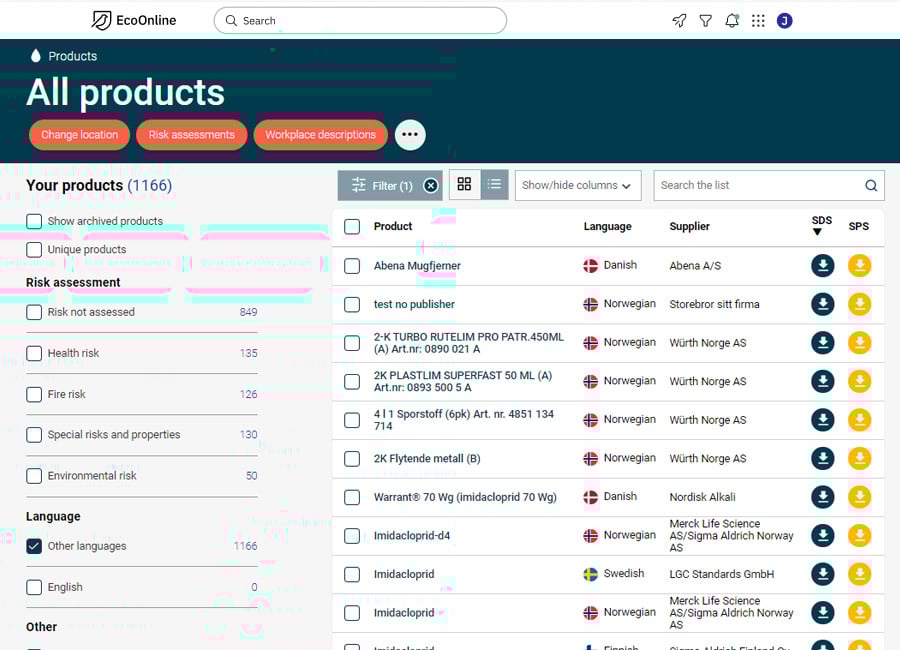Viewport: 900px width, 650px height.
Task: Download SDS for 4 l 1 Sporstoff
Action: point(823,420)
